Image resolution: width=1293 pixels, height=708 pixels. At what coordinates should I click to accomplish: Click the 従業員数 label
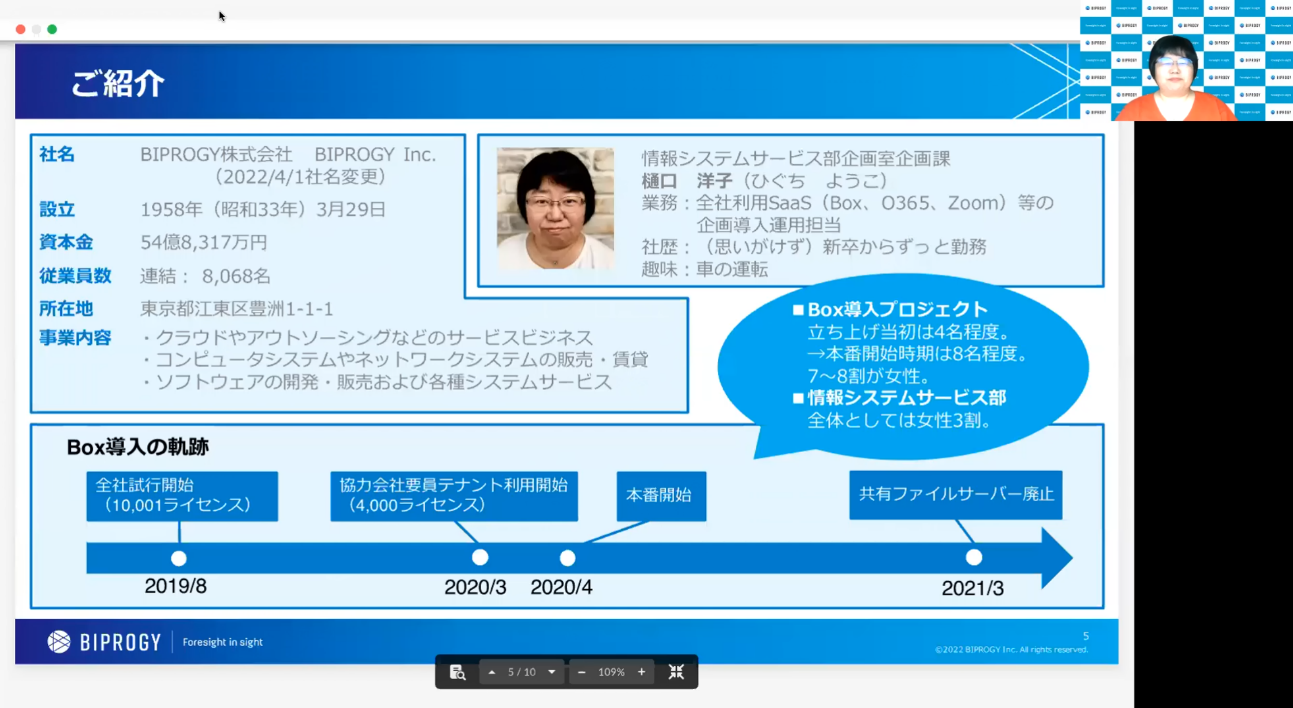[x=75, y=275]
